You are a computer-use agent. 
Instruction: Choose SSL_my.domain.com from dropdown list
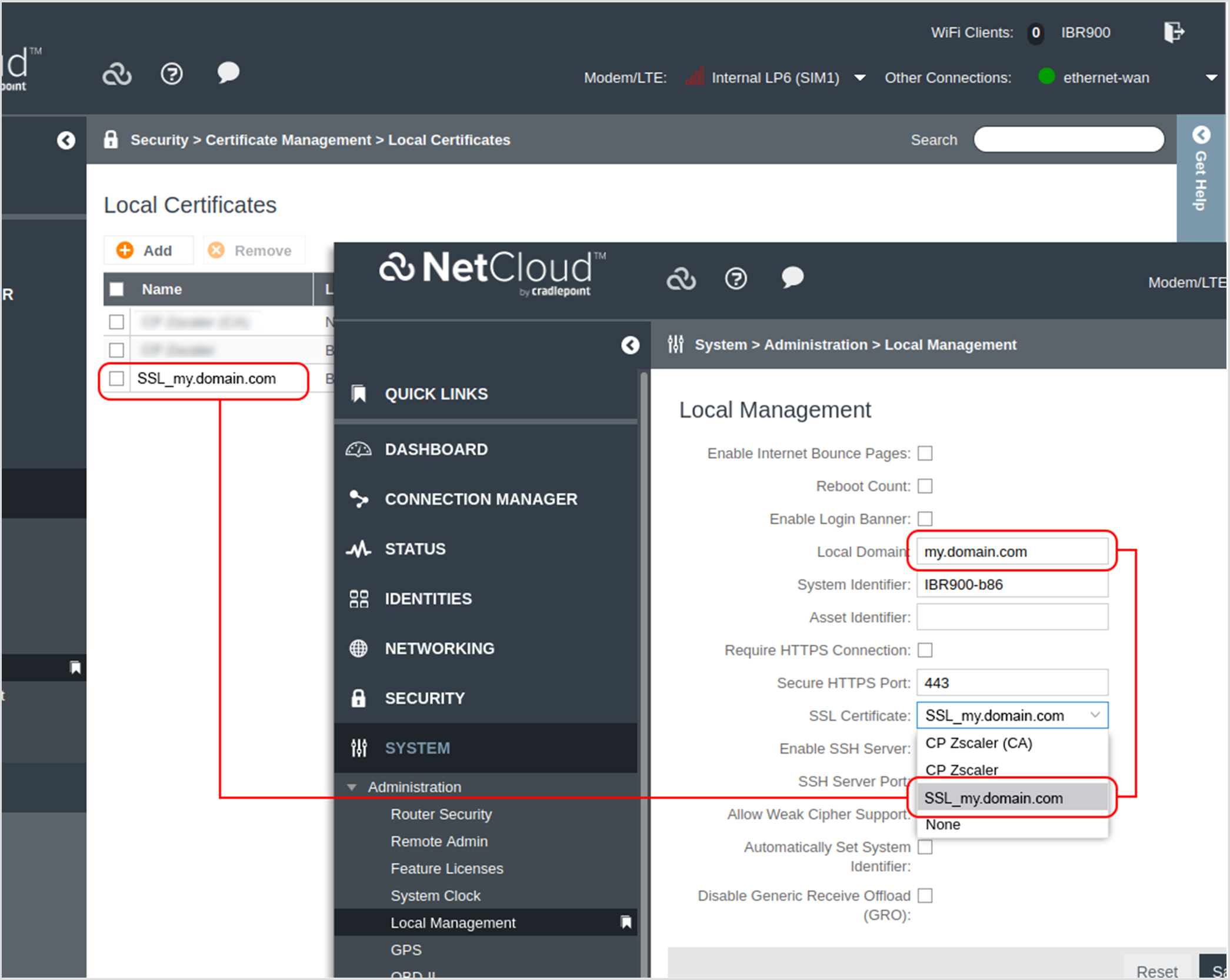[x=1012, y=798]
